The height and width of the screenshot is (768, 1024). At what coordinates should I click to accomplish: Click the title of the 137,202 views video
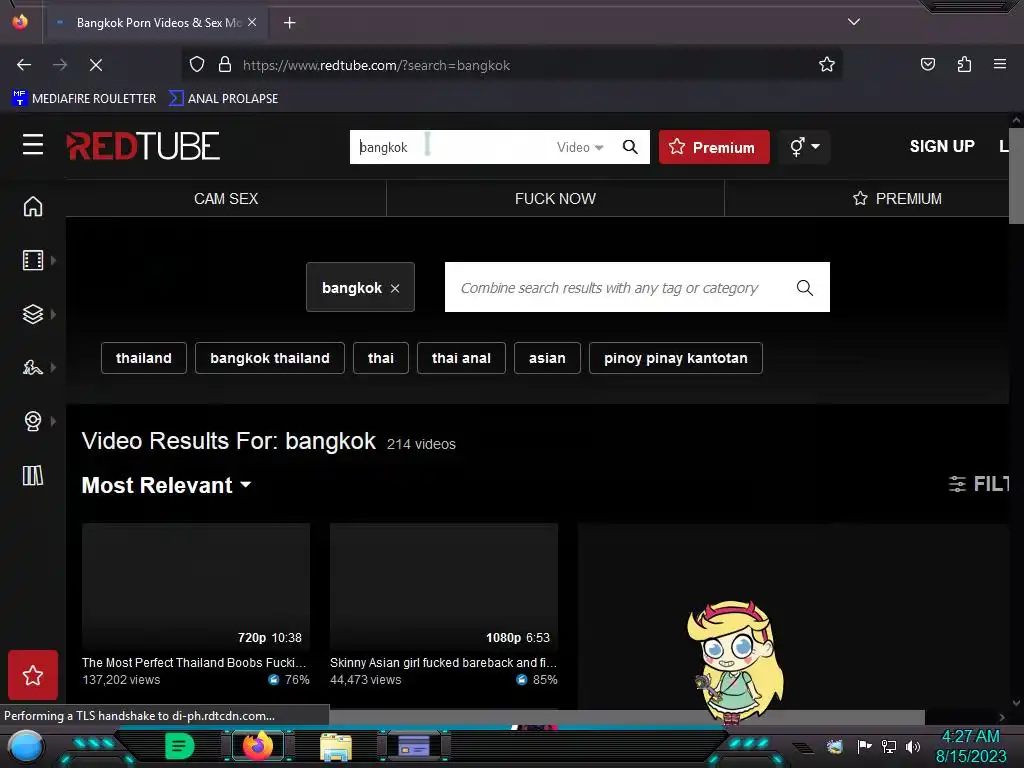[194, 662]
